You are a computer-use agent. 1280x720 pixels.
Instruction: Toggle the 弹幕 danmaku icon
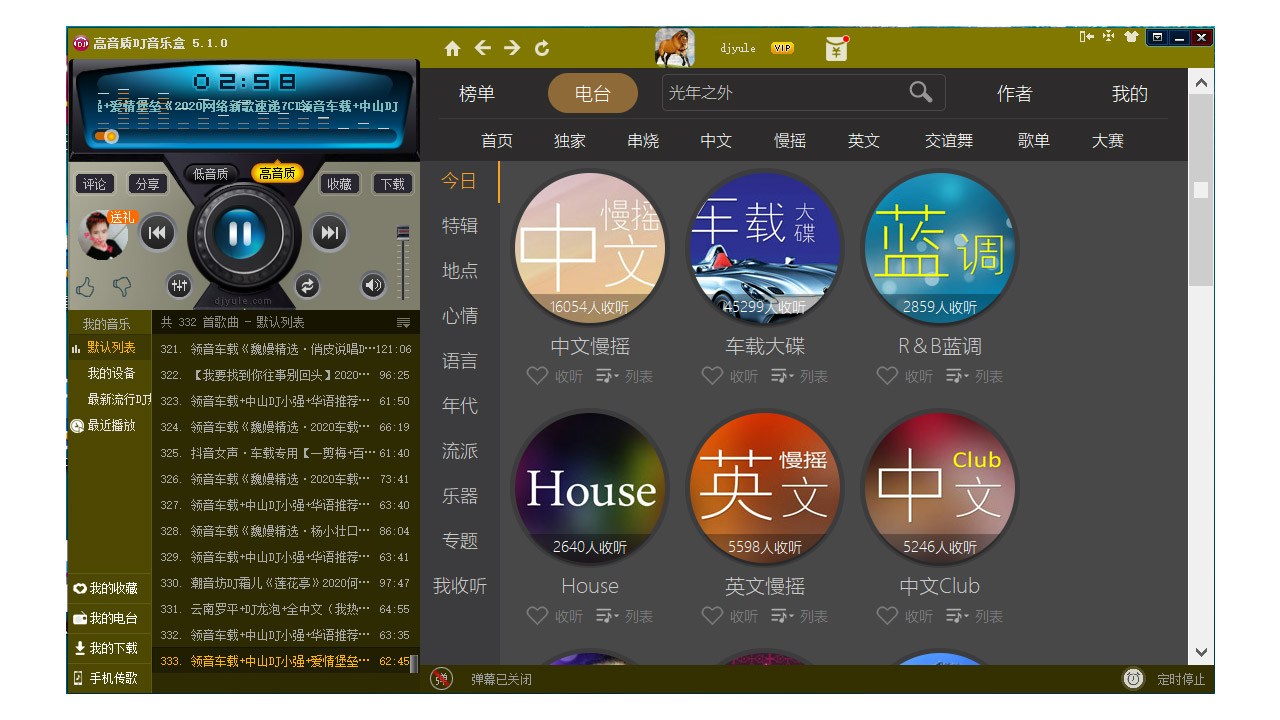[x=441, y=679]
